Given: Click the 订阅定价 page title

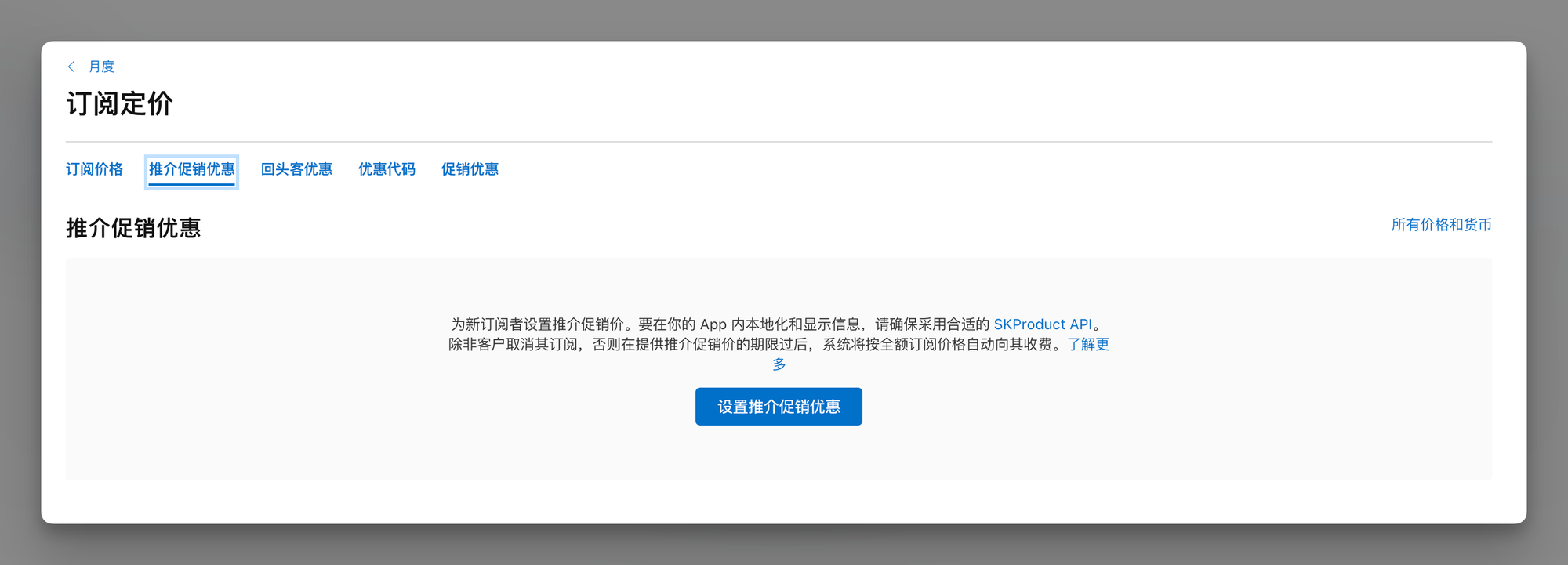Looking at the screenshot, I should [x=119, y=104].
